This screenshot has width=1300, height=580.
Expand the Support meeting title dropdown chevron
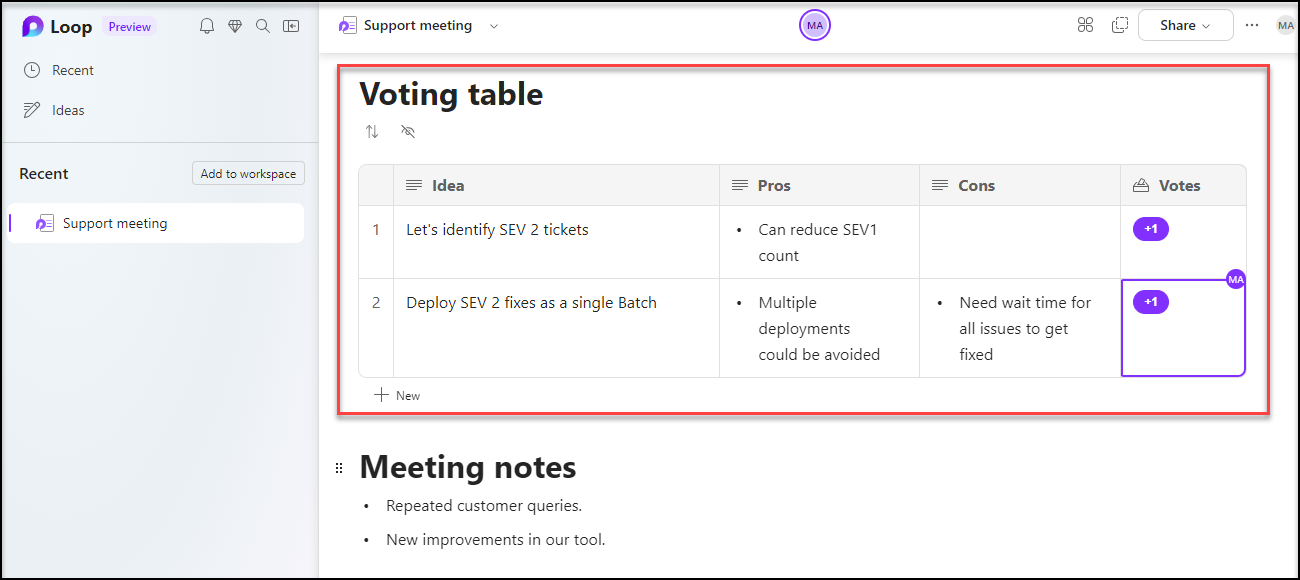[494, 26]
